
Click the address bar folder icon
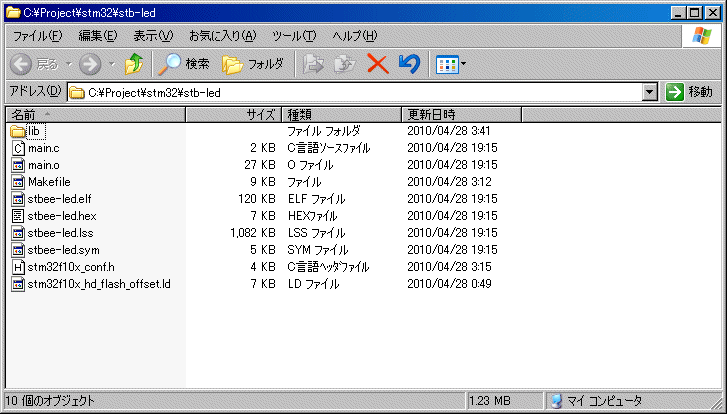[x=77, y=93]
